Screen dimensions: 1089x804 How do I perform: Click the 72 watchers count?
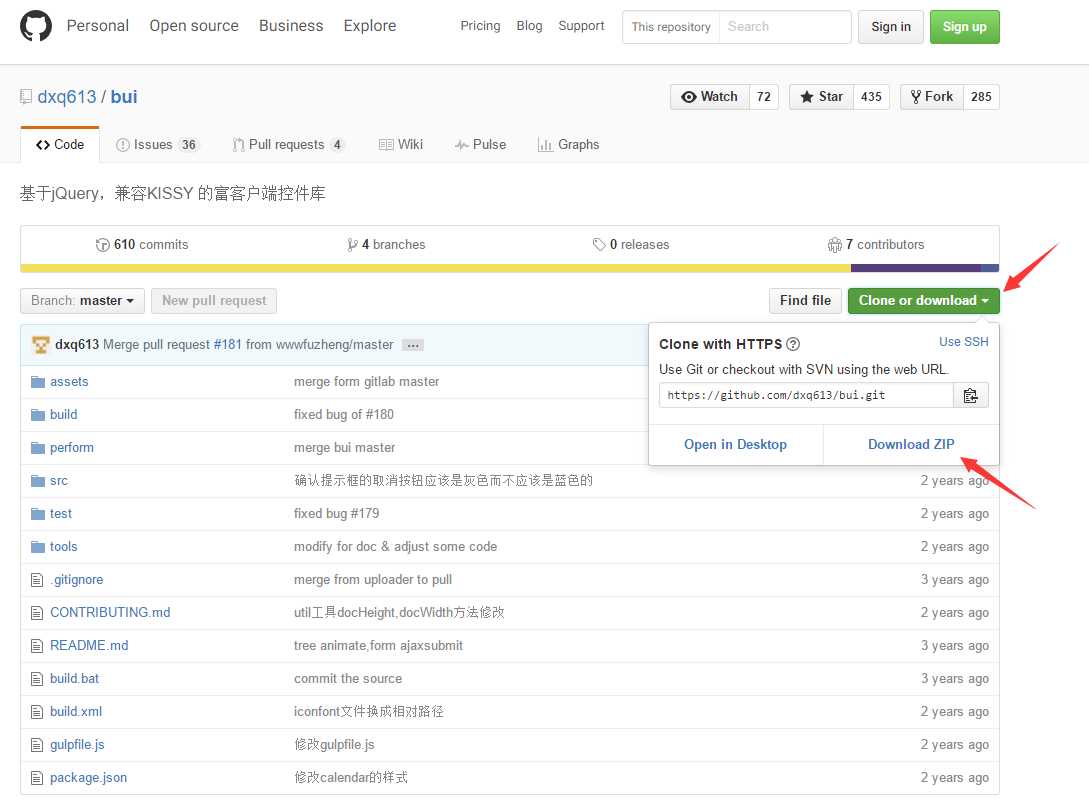coord(764,97)
